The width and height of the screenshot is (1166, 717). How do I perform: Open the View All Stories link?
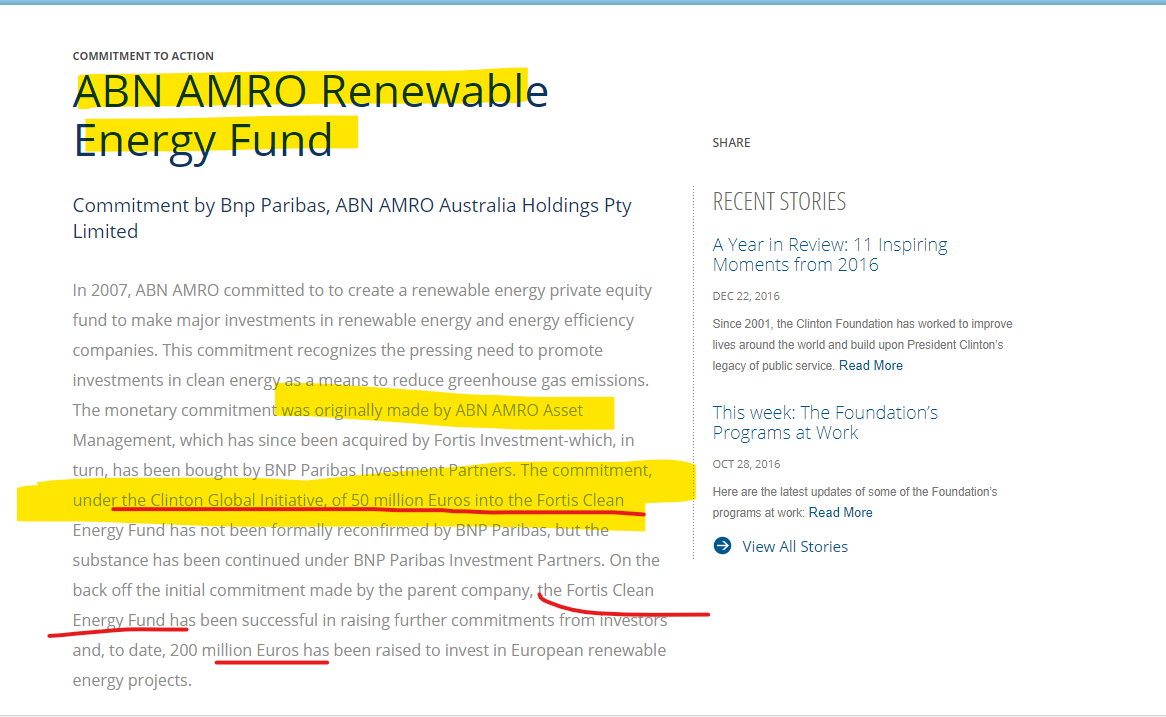794,547
